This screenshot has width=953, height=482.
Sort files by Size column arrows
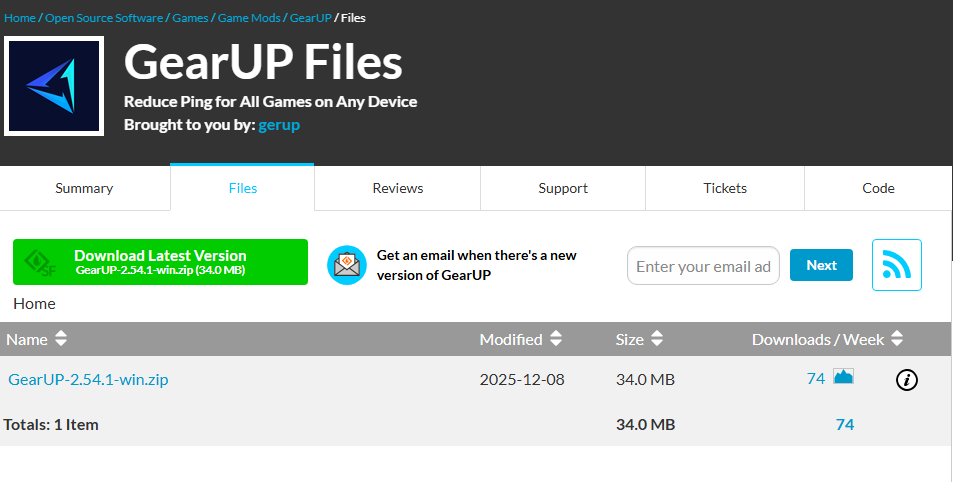(x=657, y=339)
